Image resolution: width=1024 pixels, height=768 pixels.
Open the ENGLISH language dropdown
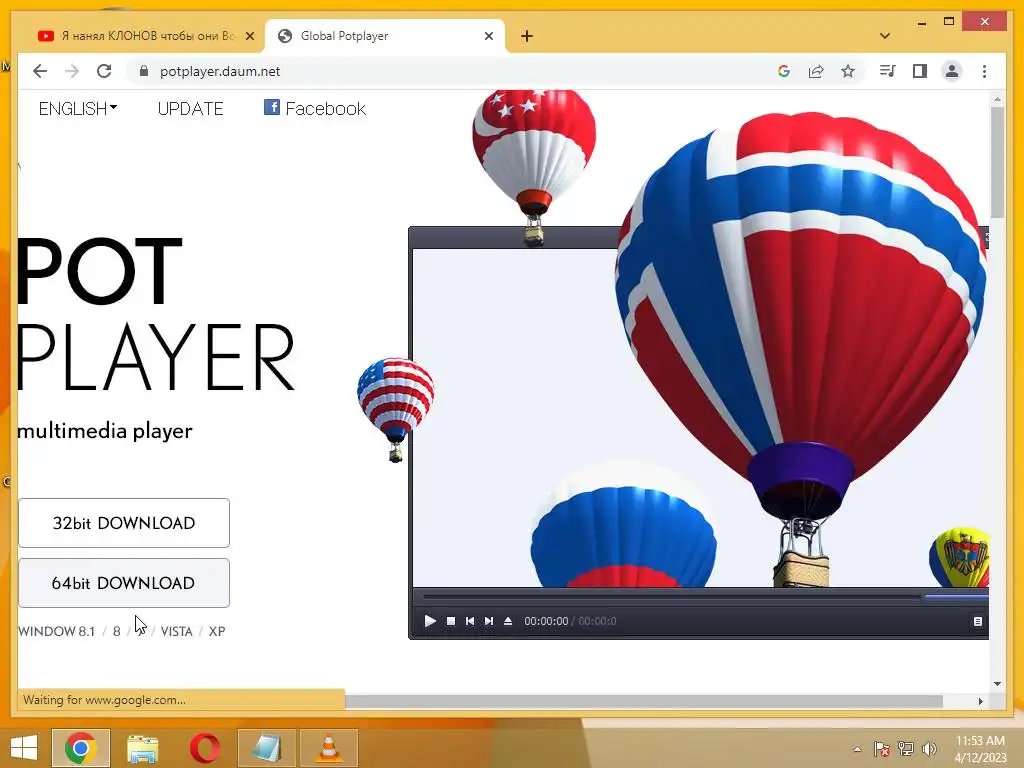point(78,108)
